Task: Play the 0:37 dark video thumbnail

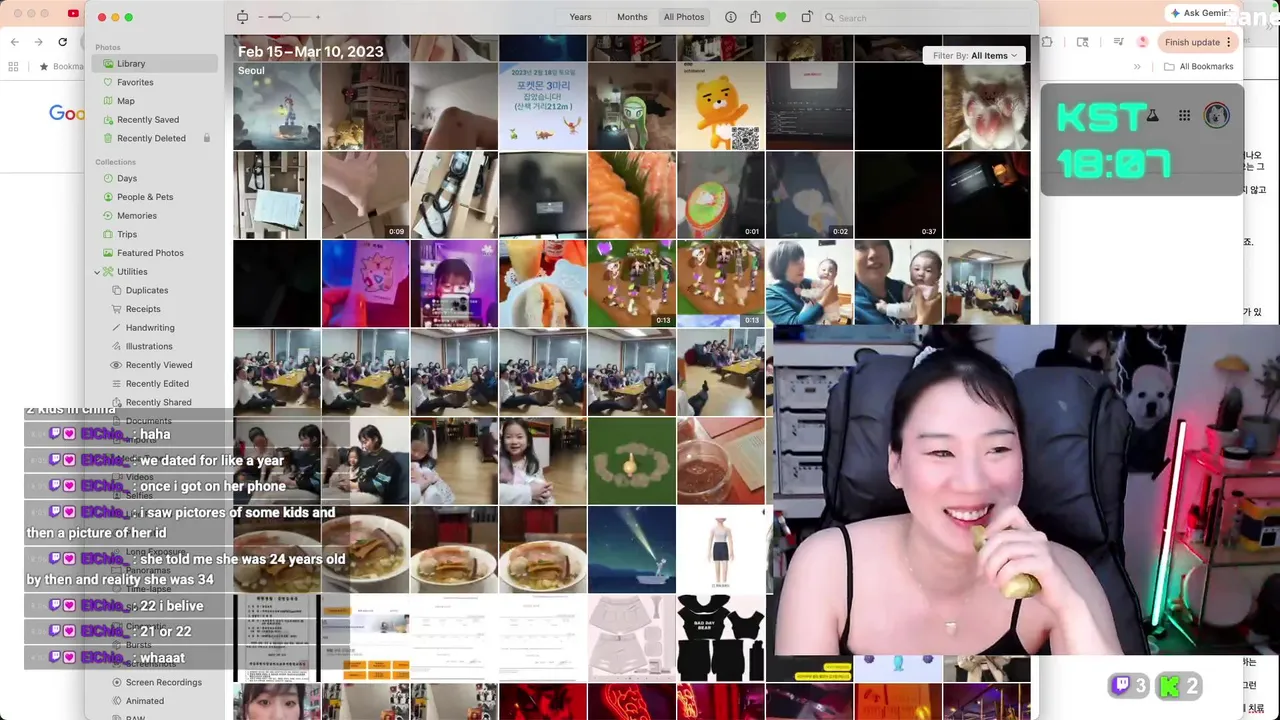Action: point(897,195)
